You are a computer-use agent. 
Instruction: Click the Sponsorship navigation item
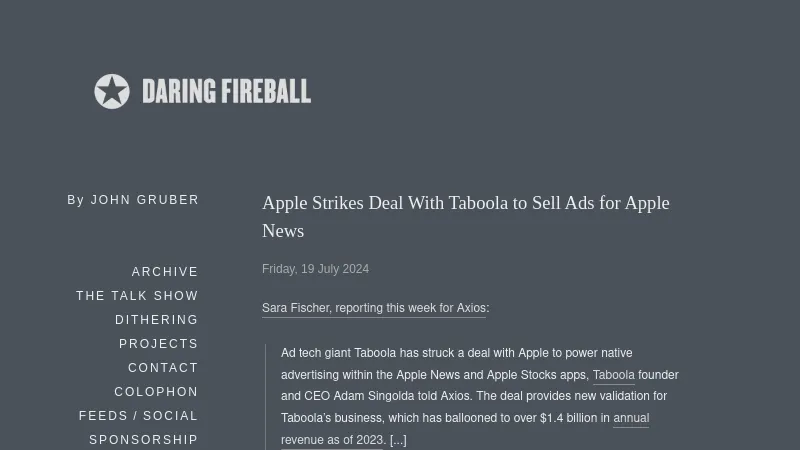(143, 440)
